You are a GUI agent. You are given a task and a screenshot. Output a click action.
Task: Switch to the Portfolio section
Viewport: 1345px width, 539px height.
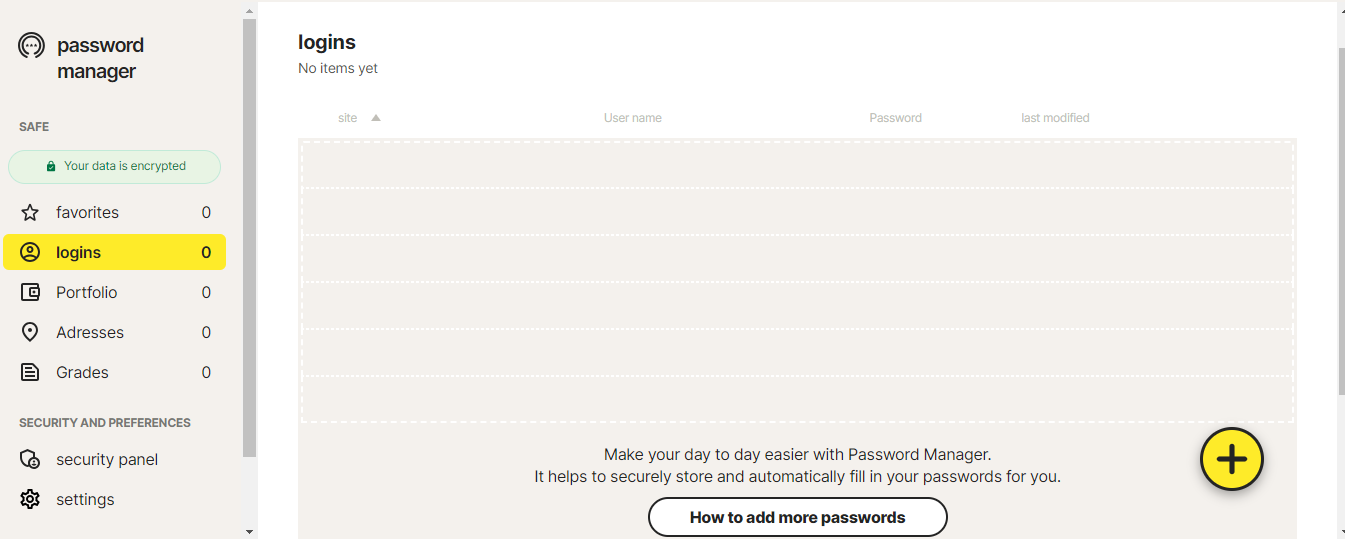pyautogui.click(x=87, y=293)
